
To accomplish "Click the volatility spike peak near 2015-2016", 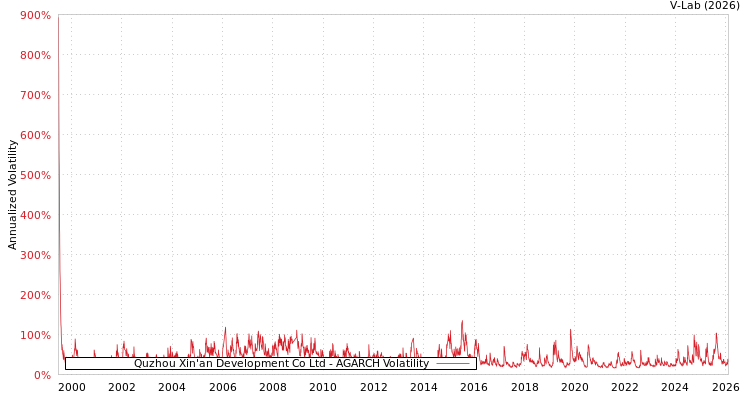I will tap(462, 322).
